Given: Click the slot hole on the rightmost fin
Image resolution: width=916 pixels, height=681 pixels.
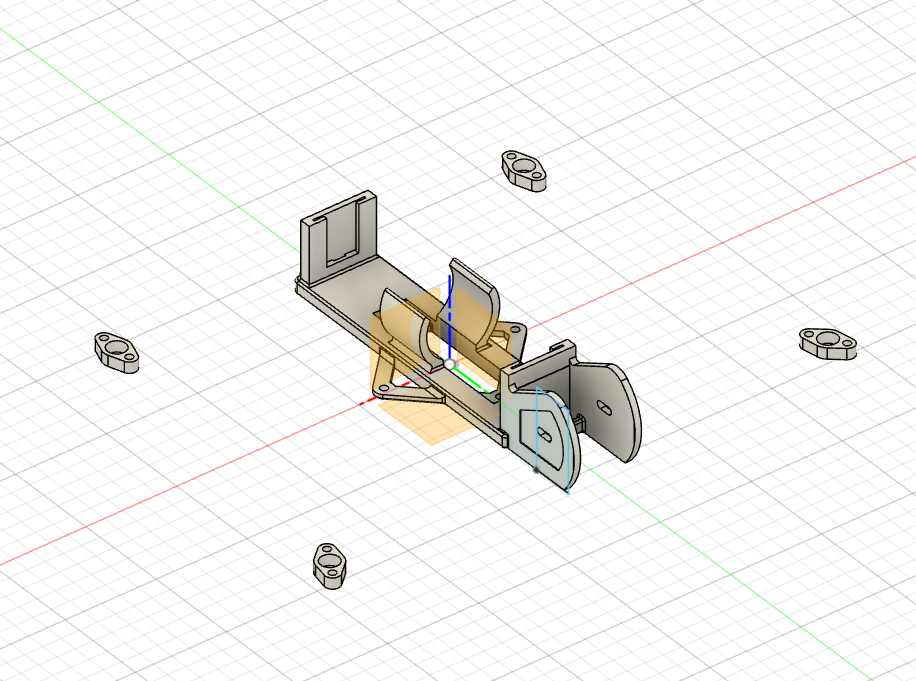Looking at the screenshot, I should point(604,407).
